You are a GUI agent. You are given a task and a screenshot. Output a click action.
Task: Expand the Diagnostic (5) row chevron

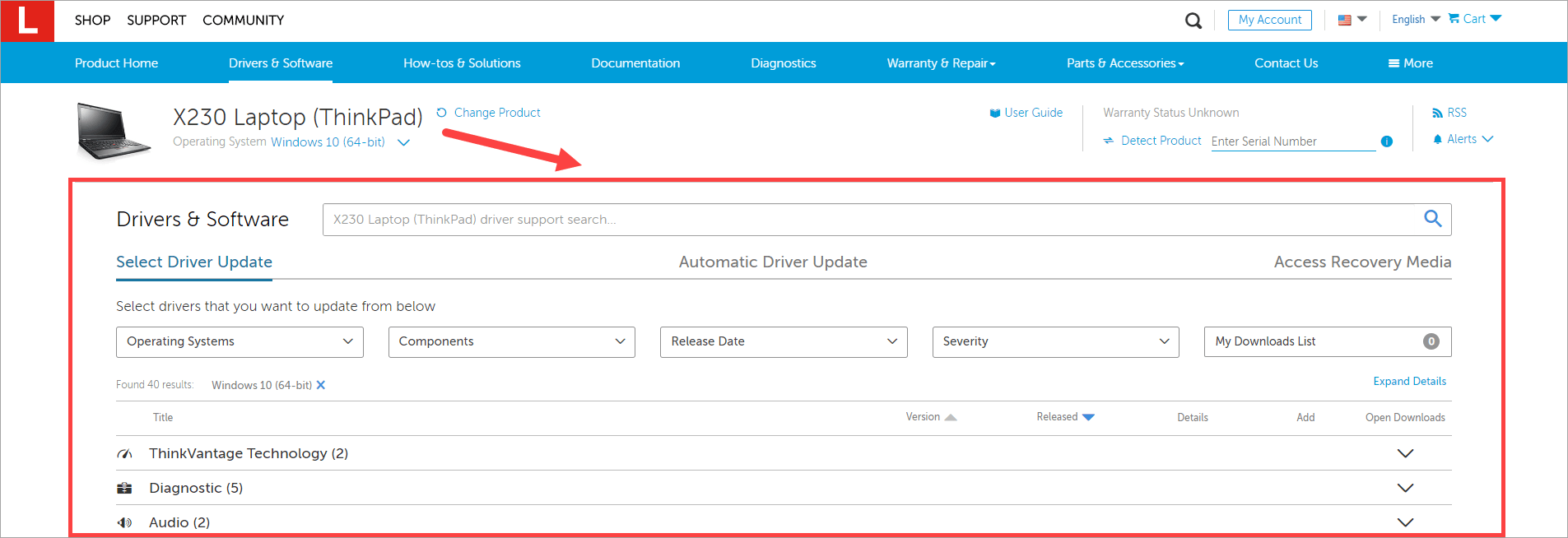(x=1405, y=489)
